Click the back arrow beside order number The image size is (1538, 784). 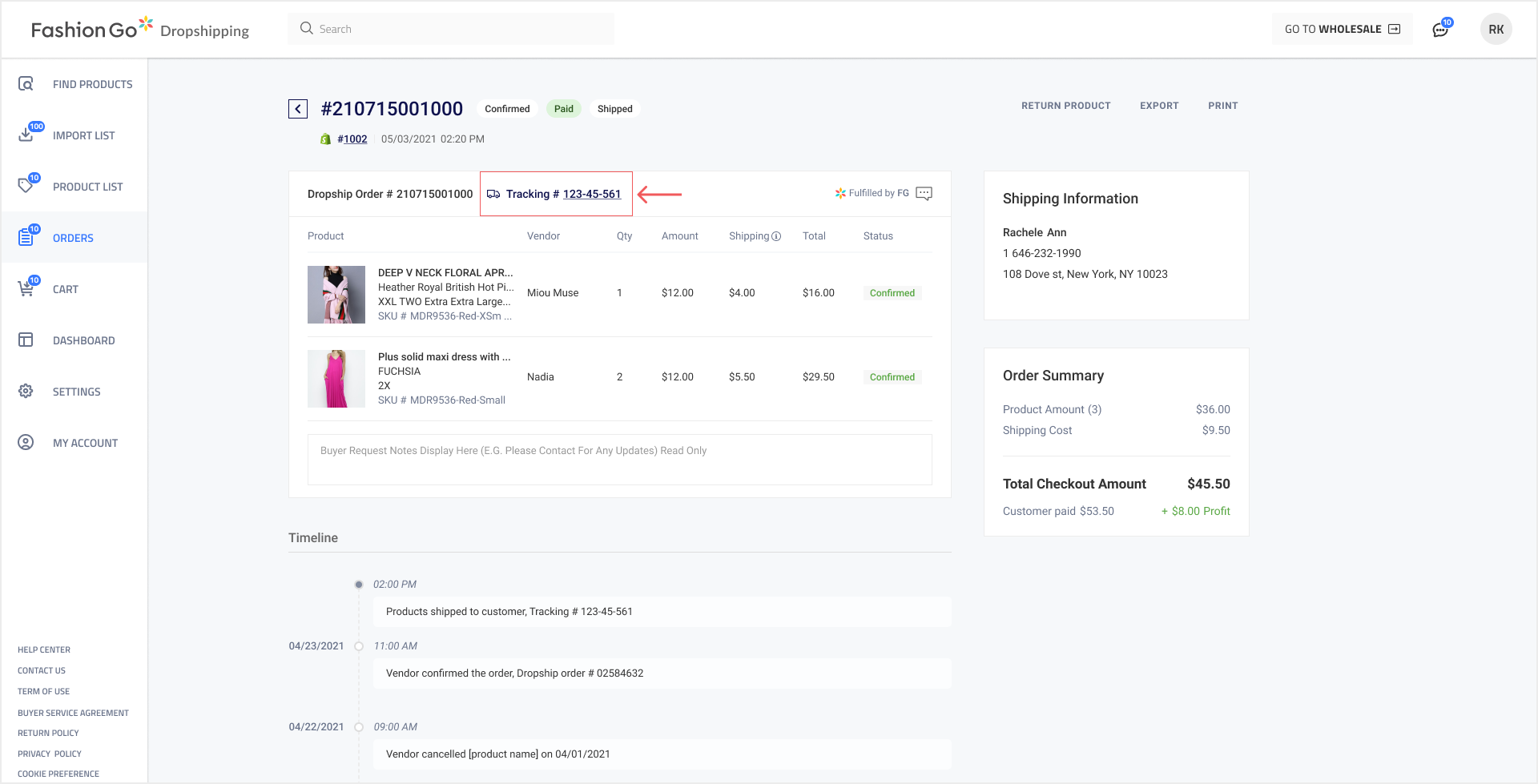298,109
